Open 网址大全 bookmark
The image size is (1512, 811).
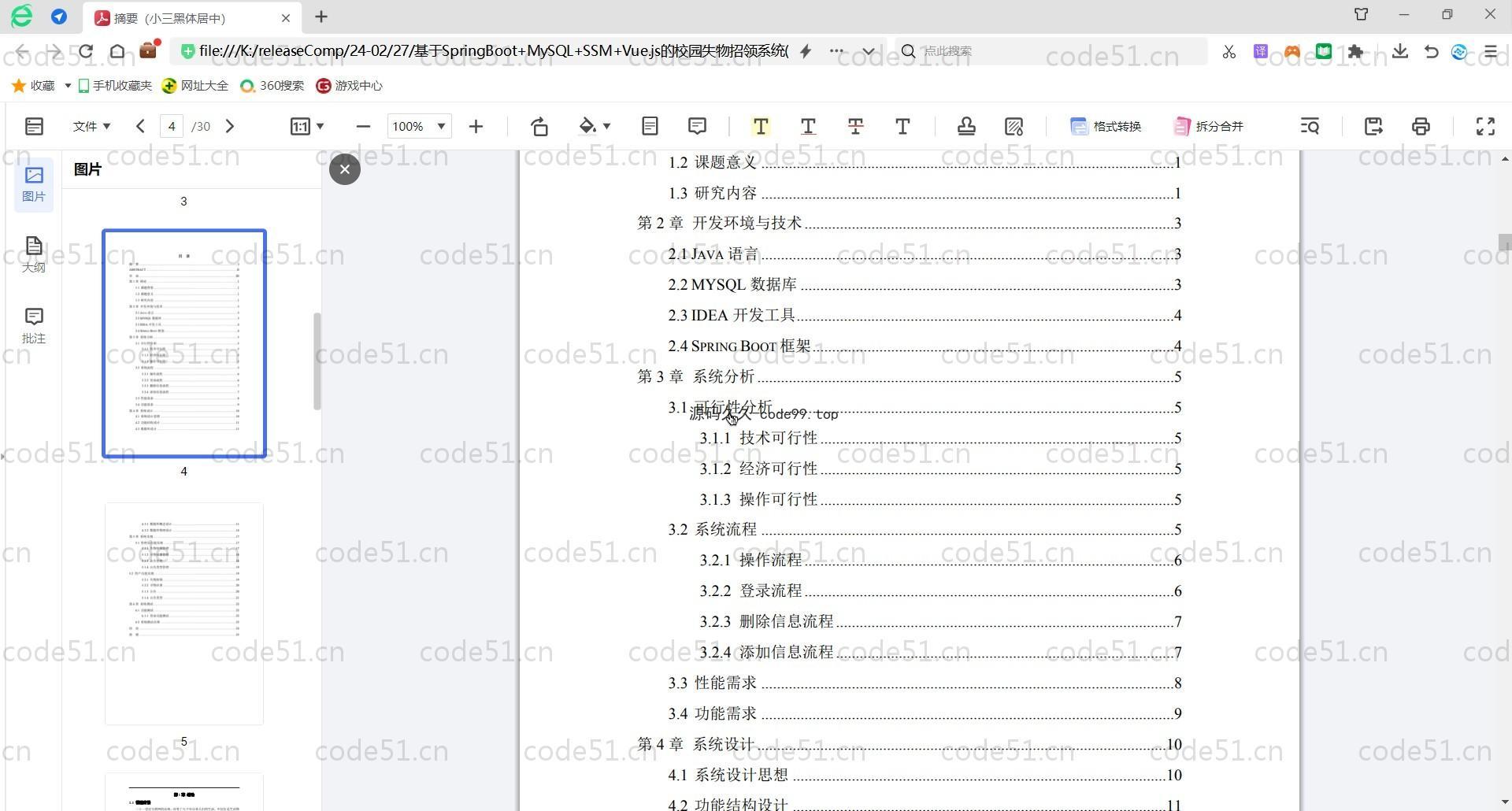tap(195, 85)
